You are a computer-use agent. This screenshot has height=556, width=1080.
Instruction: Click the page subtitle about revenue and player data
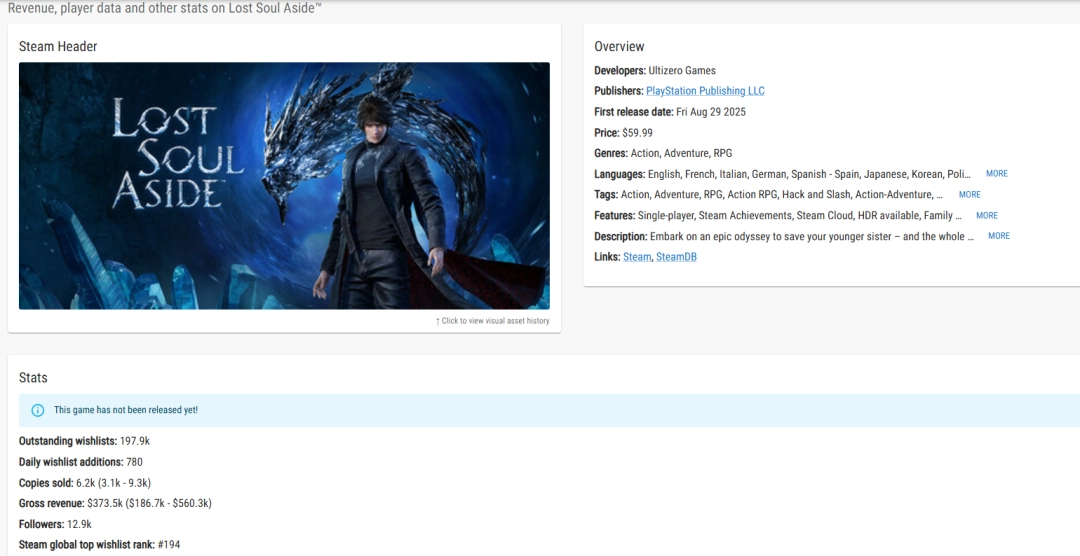[164, 8]
